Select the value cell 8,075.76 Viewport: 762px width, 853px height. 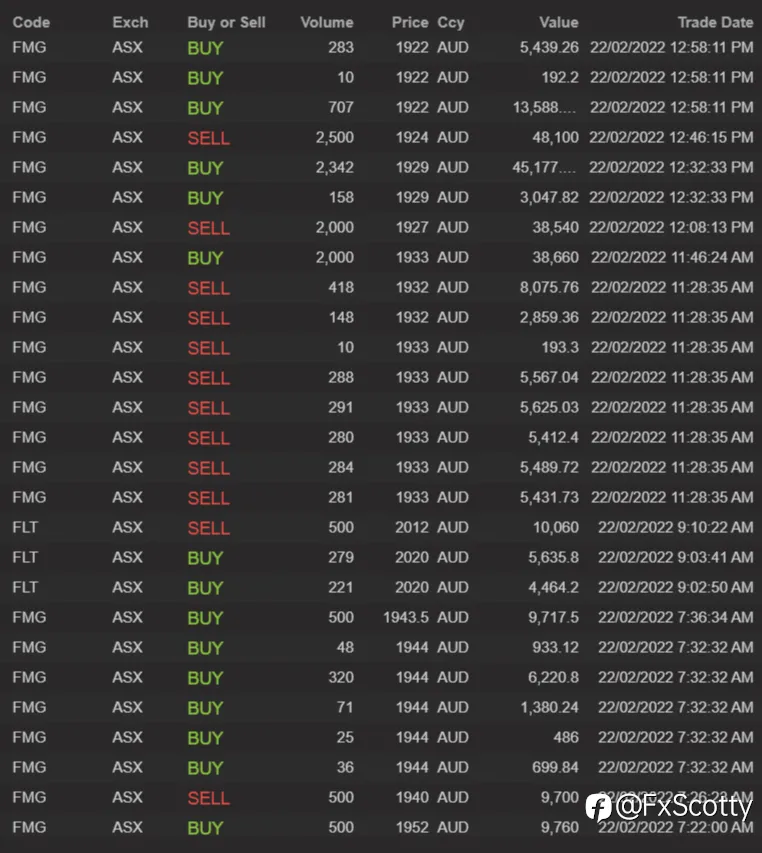tap(549, 287)
